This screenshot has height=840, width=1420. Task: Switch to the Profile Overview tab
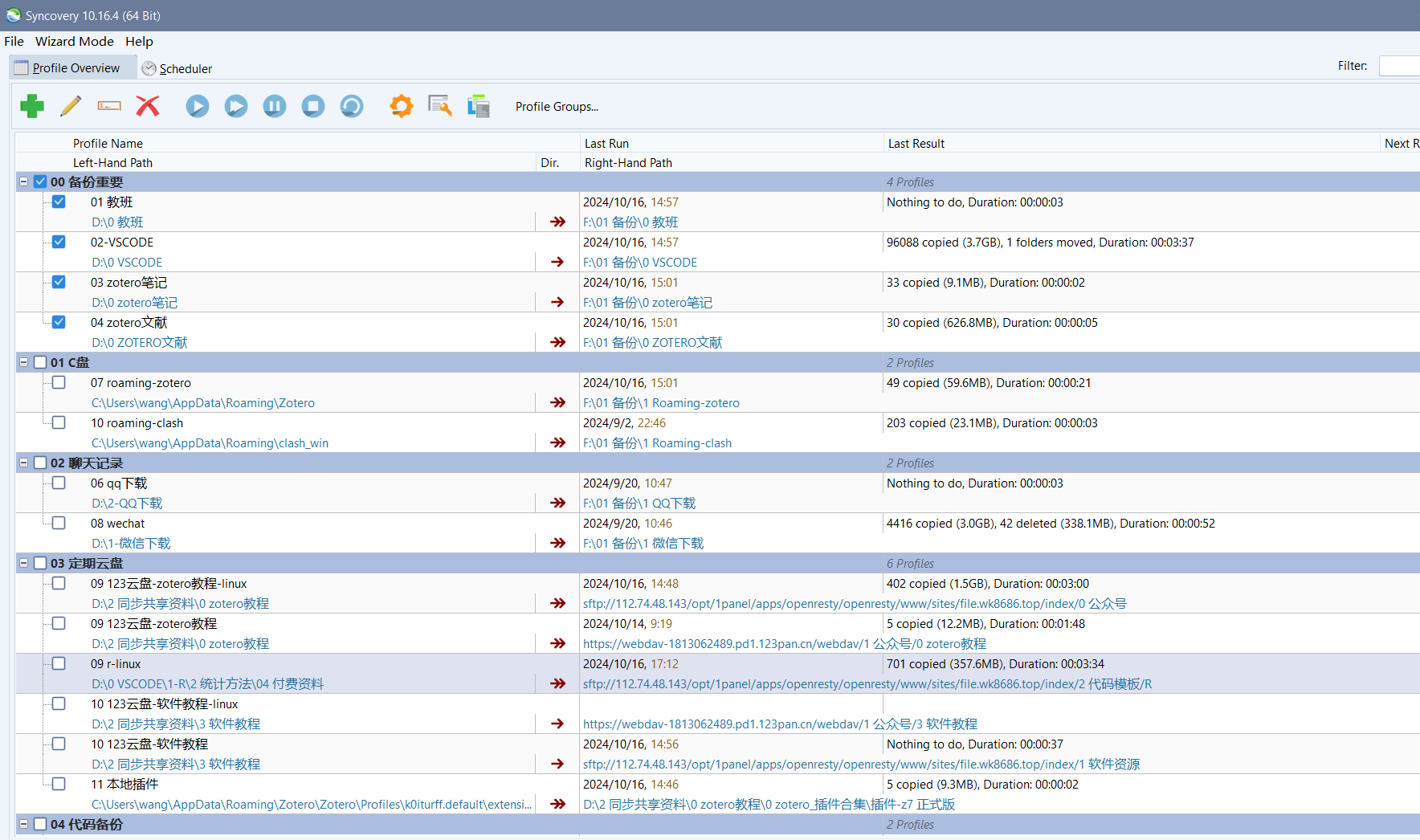click(x=73, y=68)
